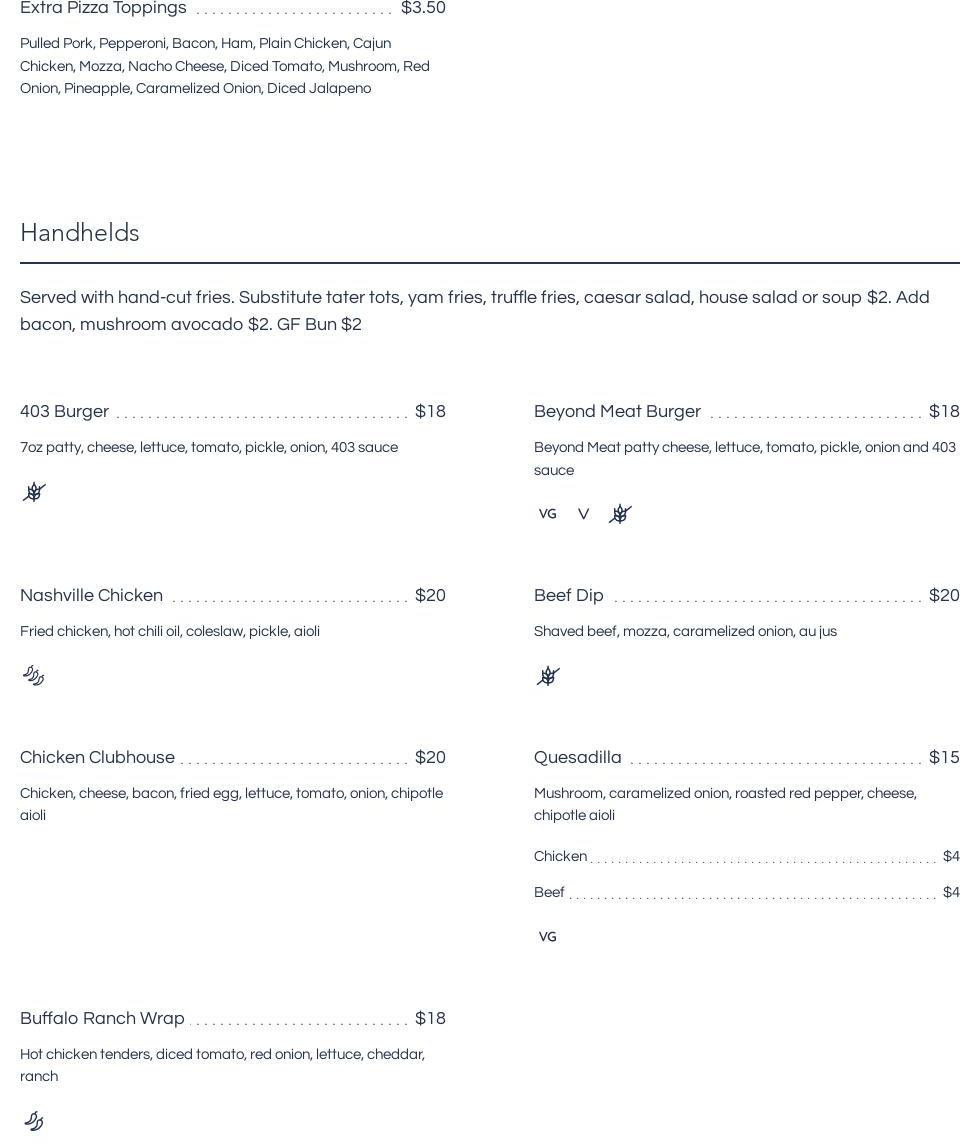Viewport: 965px width, 1148px height.
Task: Click the VG icon under Beyond Meat Burger
Action: [x=547, y=514]
